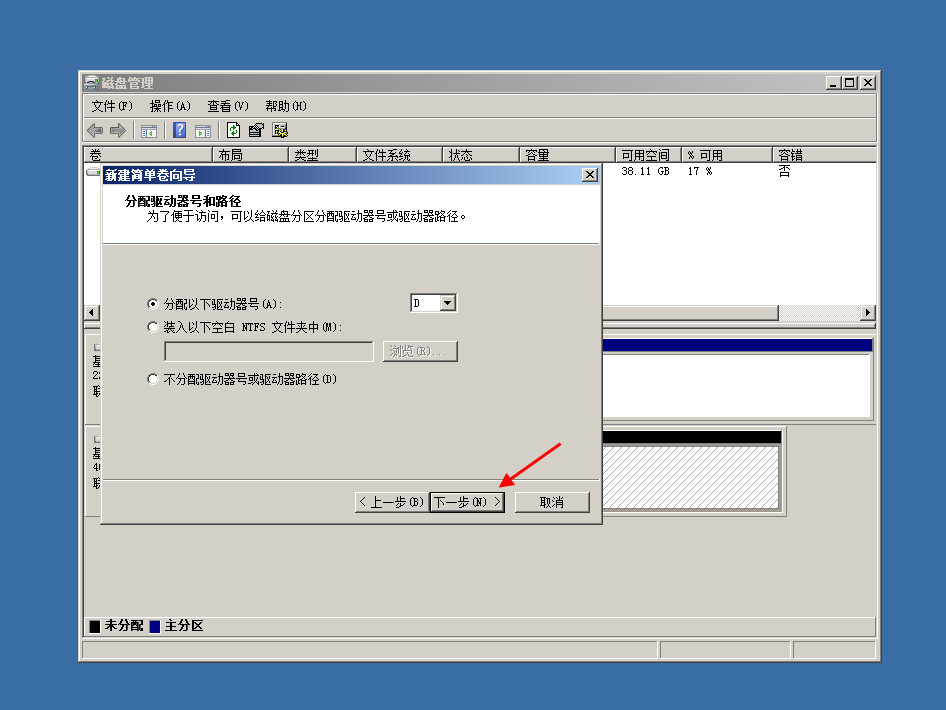The width and height of the screenshot is (946, 710).
Task: Open the drive letter D dropdown
Action: (448, 303)
